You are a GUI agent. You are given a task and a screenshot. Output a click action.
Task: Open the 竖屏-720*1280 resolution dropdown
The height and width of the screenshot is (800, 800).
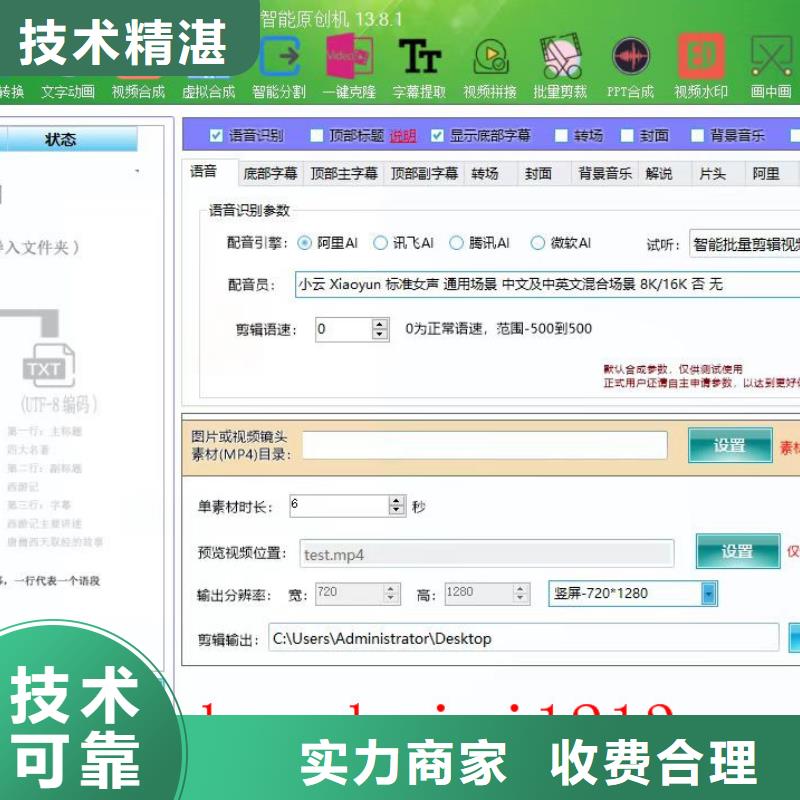(x=708, y=593)
